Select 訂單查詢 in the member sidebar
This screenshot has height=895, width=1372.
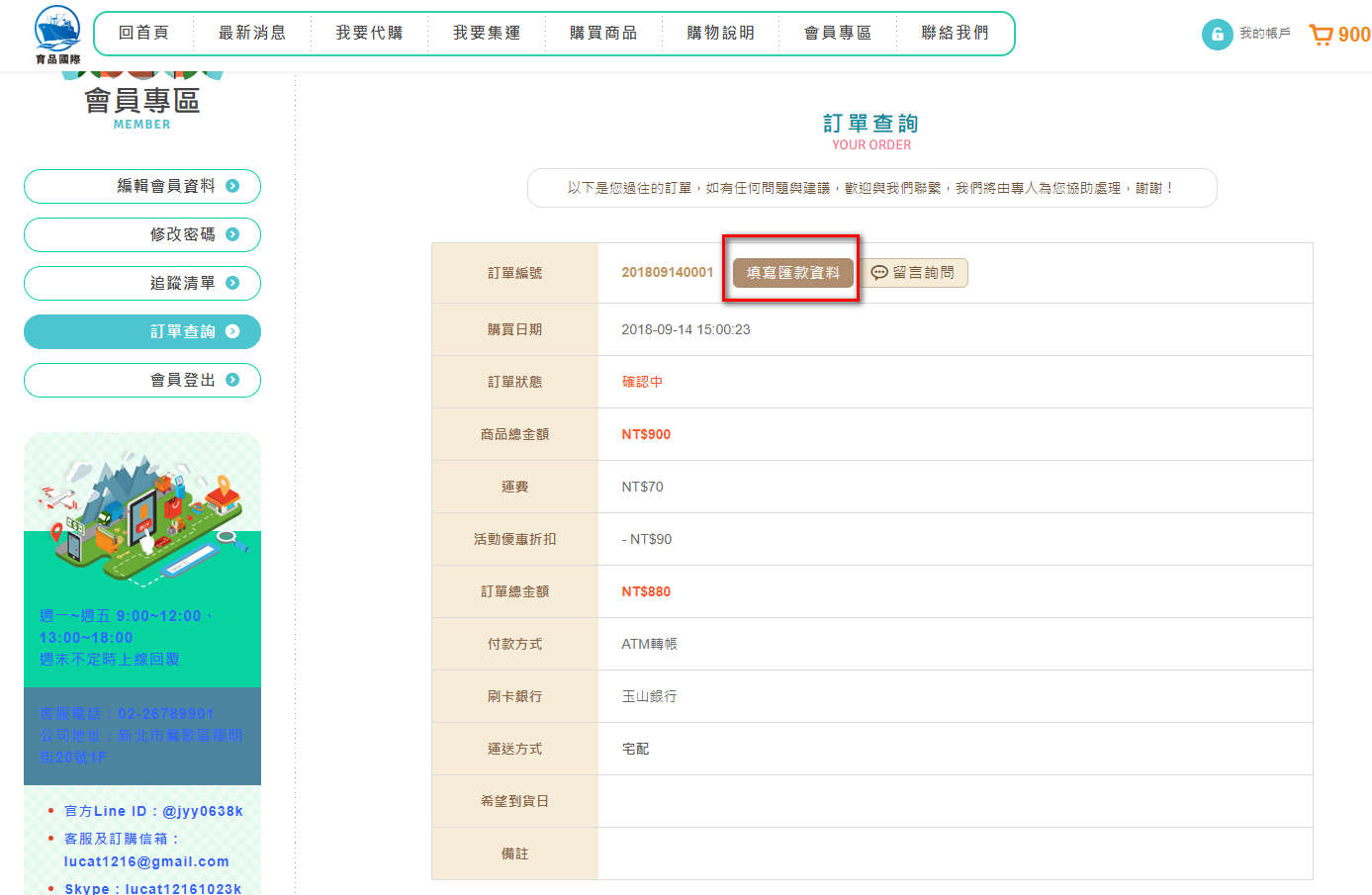pos(142,331)
